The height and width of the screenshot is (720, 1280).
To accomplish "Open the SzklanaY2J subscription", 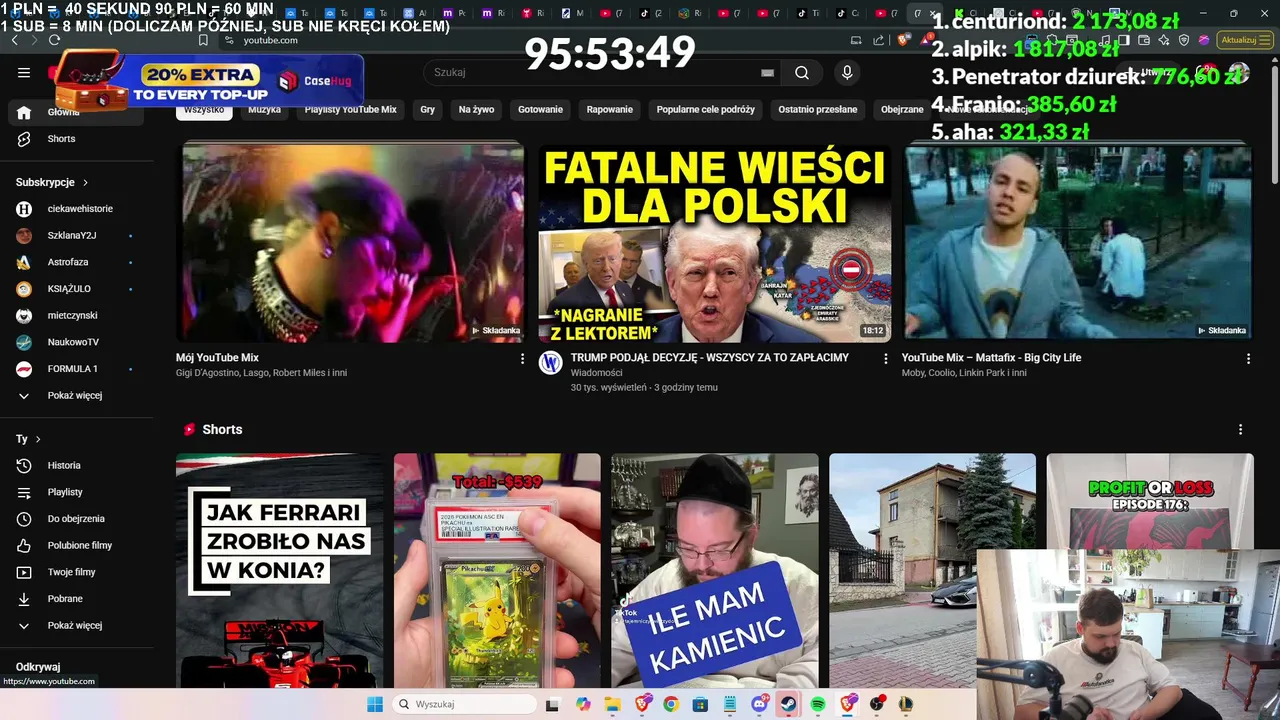I will 77,236.
